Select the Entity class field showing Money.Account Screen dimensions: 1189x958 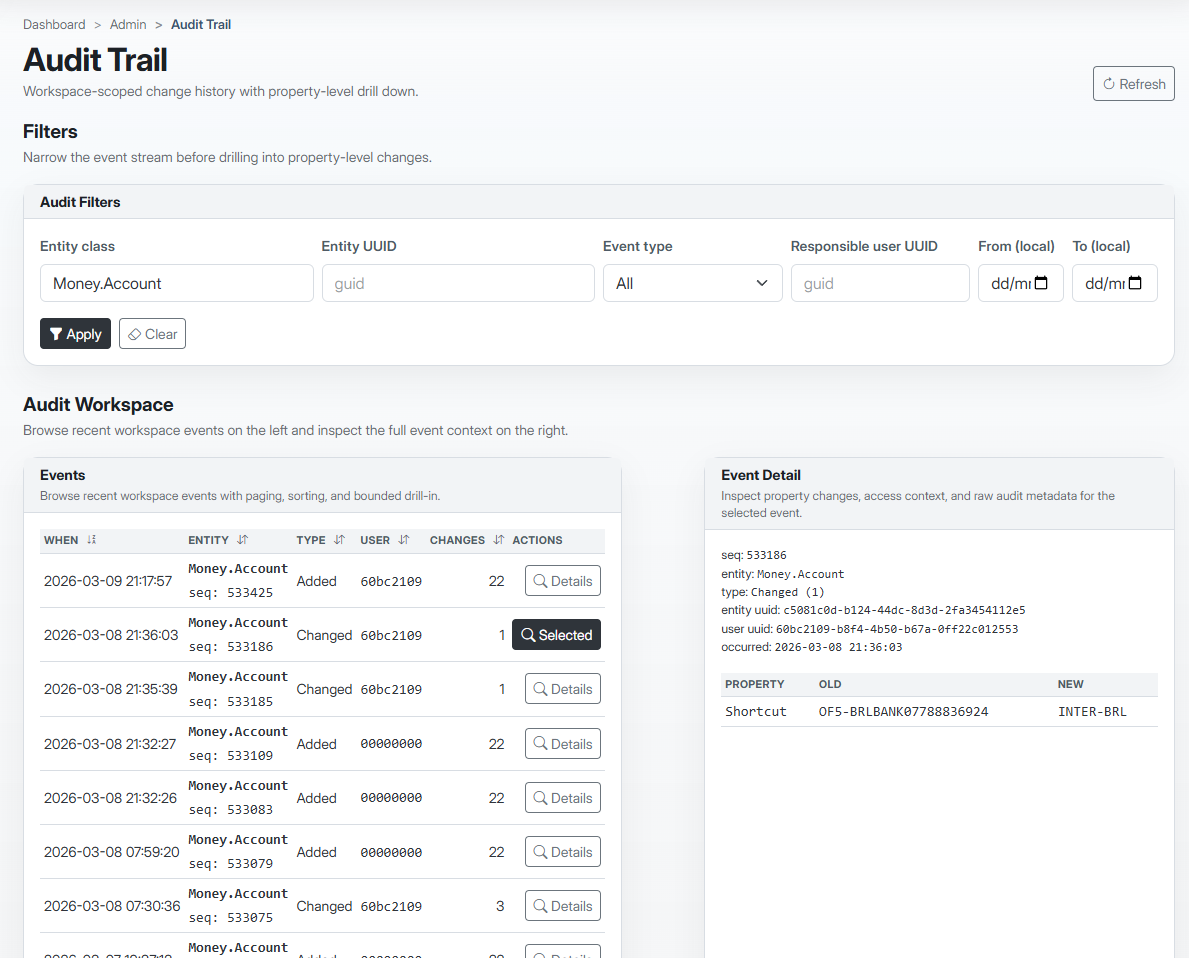176,283
